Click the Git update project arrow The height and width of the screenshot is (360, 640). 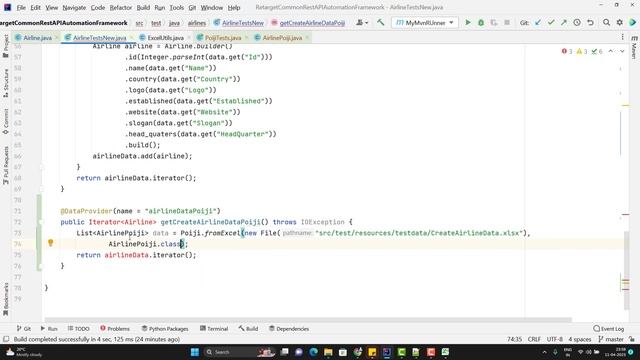538,23
